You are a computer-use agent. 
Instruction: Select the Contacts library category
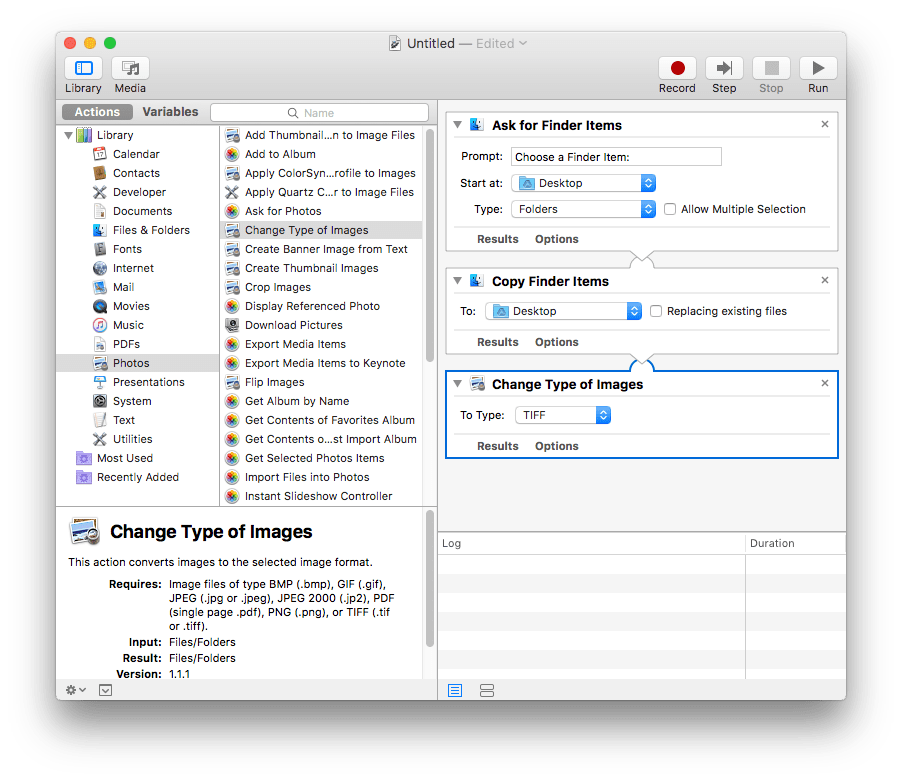click(x=136, y=173)
